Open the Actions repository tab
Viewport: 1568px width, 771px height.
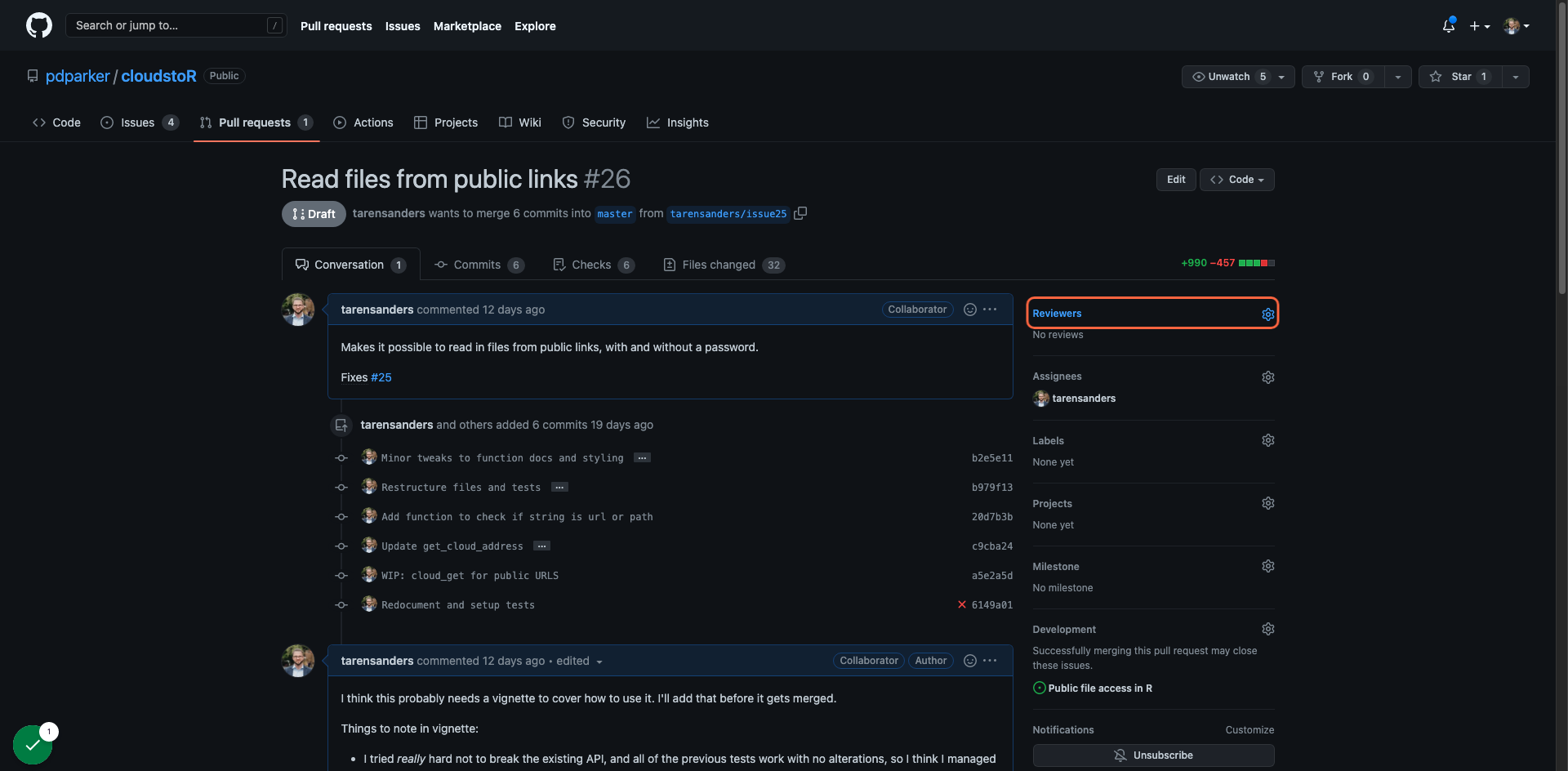pyautogui.click(x=363, y=123)
